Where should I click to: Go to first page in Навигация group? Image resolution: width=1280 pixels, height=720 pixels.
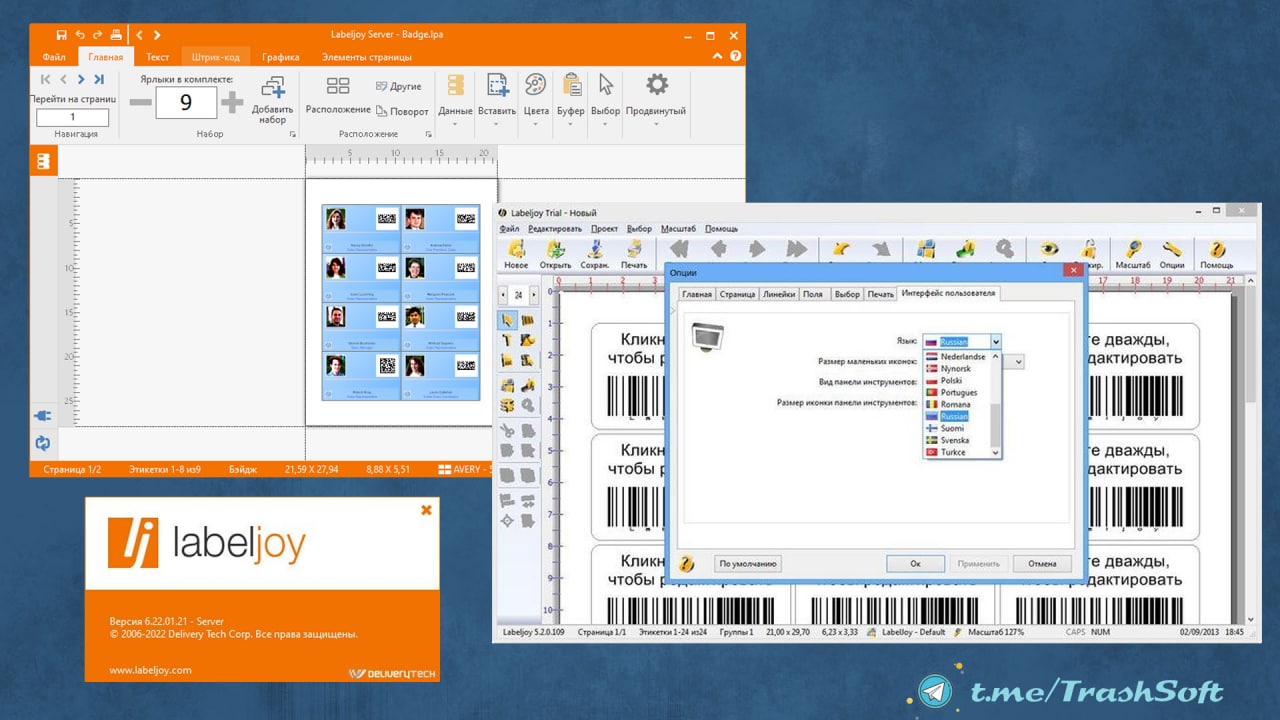click(x=45, y=79)
